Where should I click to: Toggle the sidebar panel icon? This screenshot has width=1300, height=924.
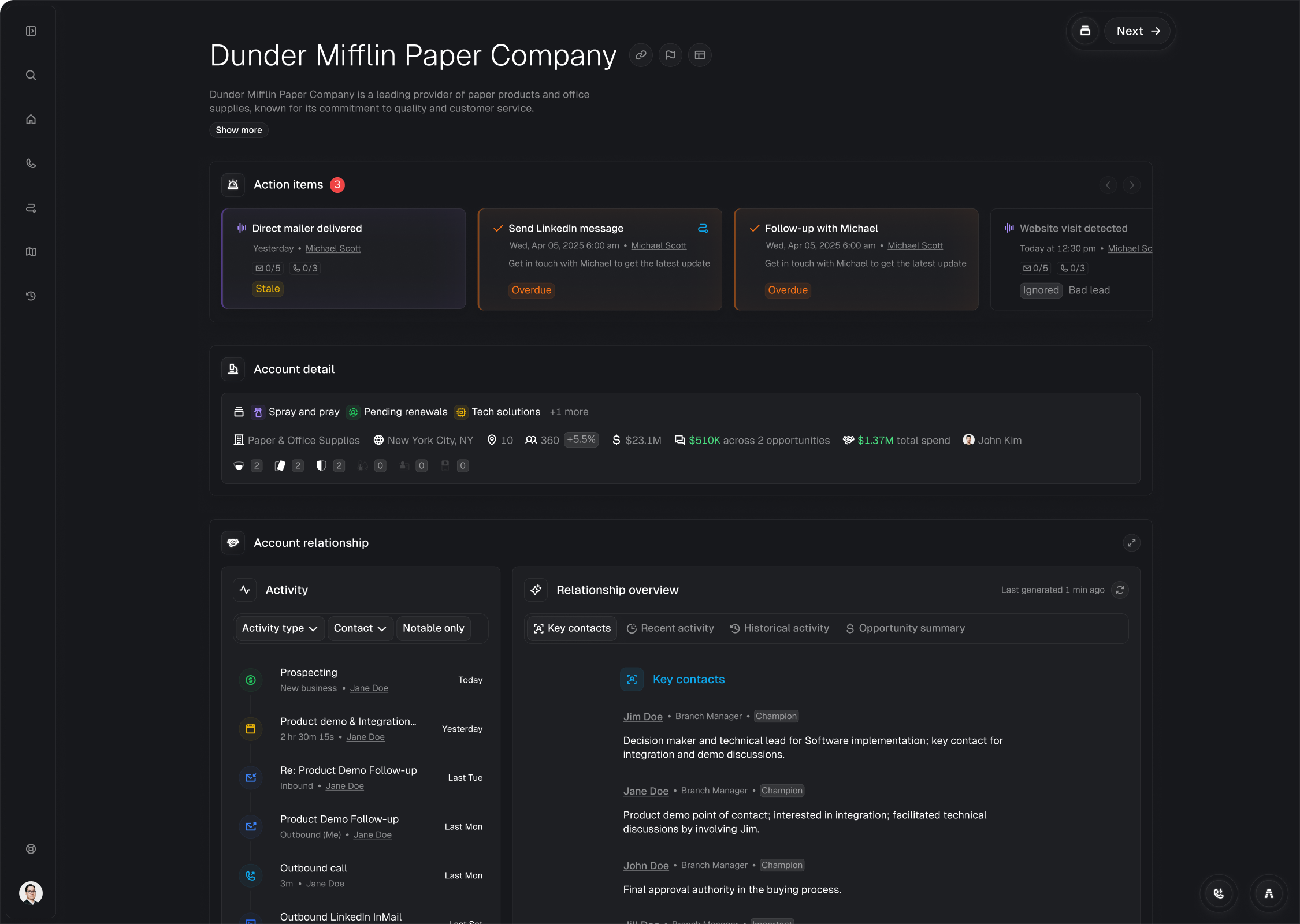[x=31, y=31]
